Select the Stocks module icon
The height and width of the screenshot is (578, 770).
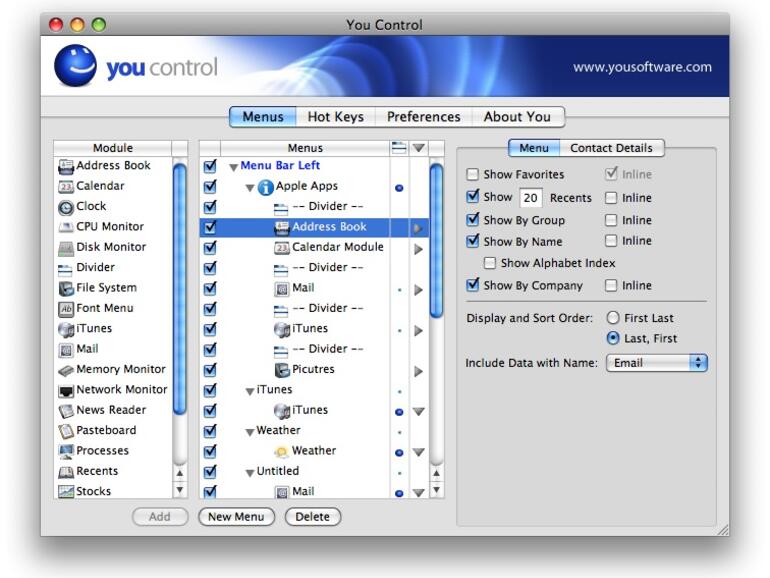(x=66, y=492)
